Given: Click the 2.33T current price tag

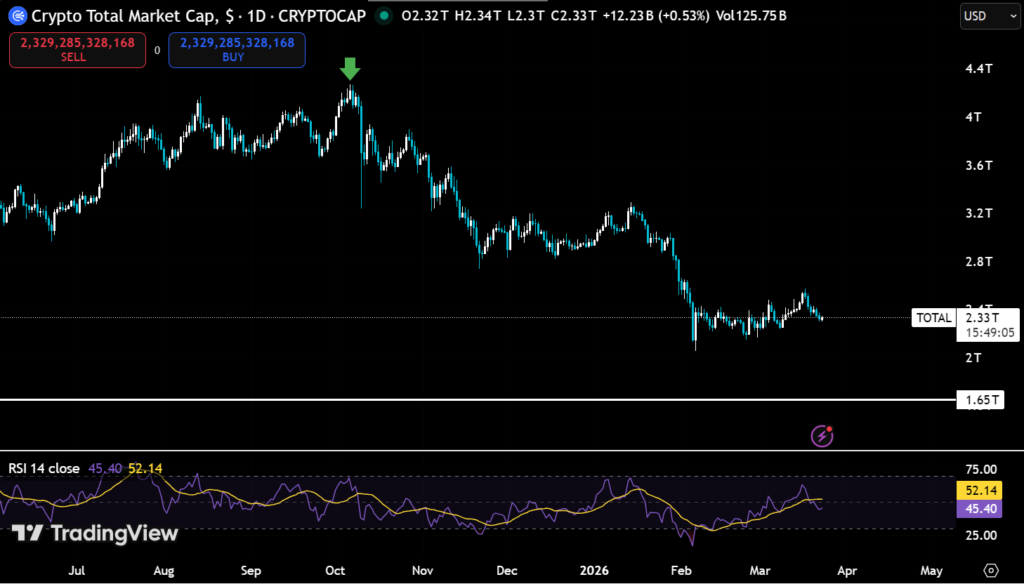Looking at the screenshot, I should (981, 317).
